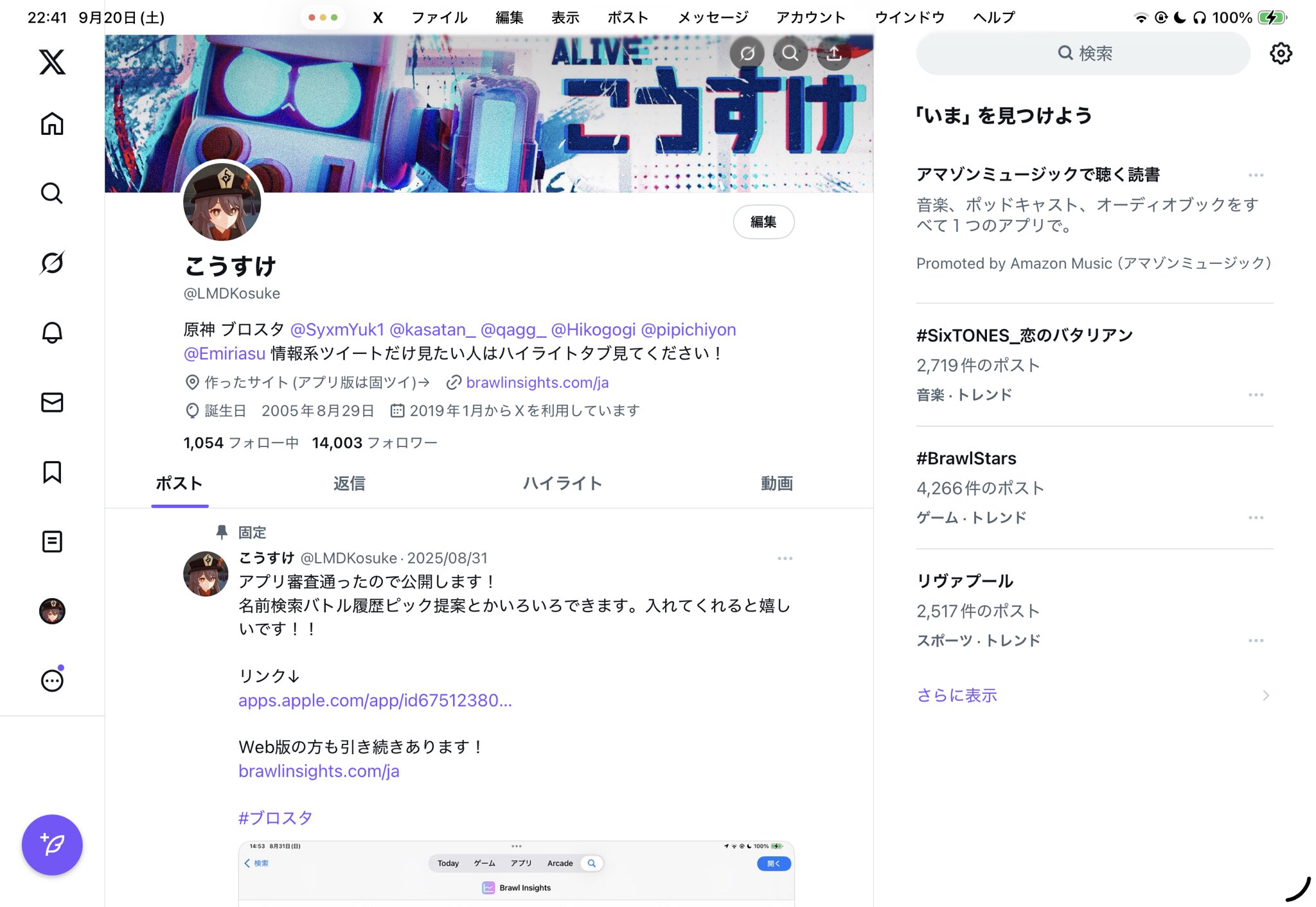Viewport: 1316px width, 907px height.
Task: Open brawlinsights.com/ja link in bio
Action: pyautogui.click(x=537, y=382)
